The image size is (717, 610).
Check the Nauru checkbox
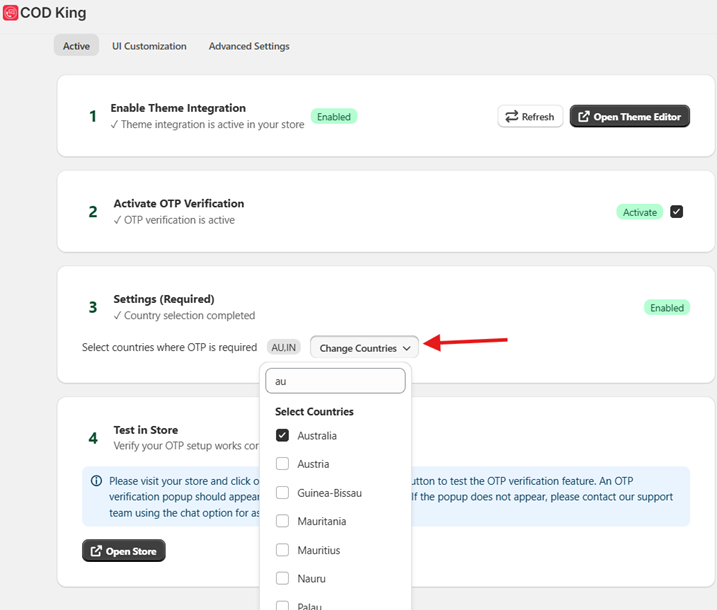coord(282,578)
